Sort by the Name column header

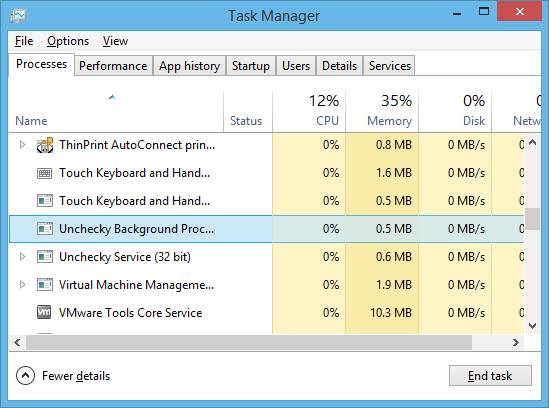click(116, 111)
